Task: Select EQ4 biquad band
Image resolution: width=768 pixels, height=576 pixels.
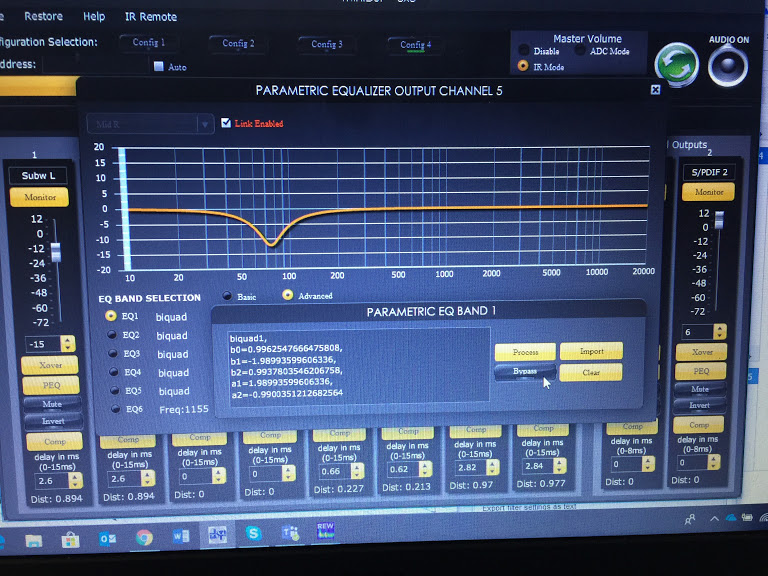Action: tap(114, 372)
